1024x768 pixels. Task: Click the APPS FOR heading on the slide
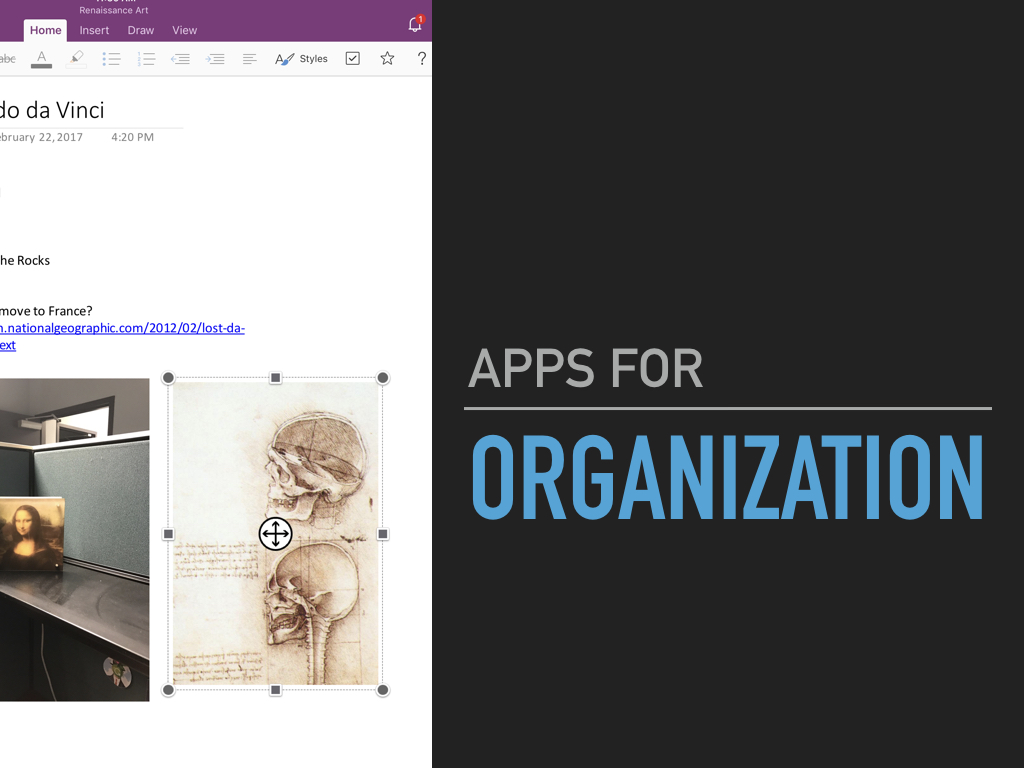(585, 368)
